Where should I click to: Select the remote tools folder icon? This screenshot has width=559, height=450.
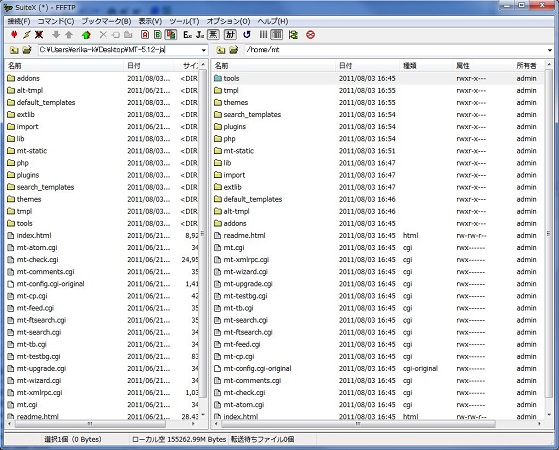218,78
